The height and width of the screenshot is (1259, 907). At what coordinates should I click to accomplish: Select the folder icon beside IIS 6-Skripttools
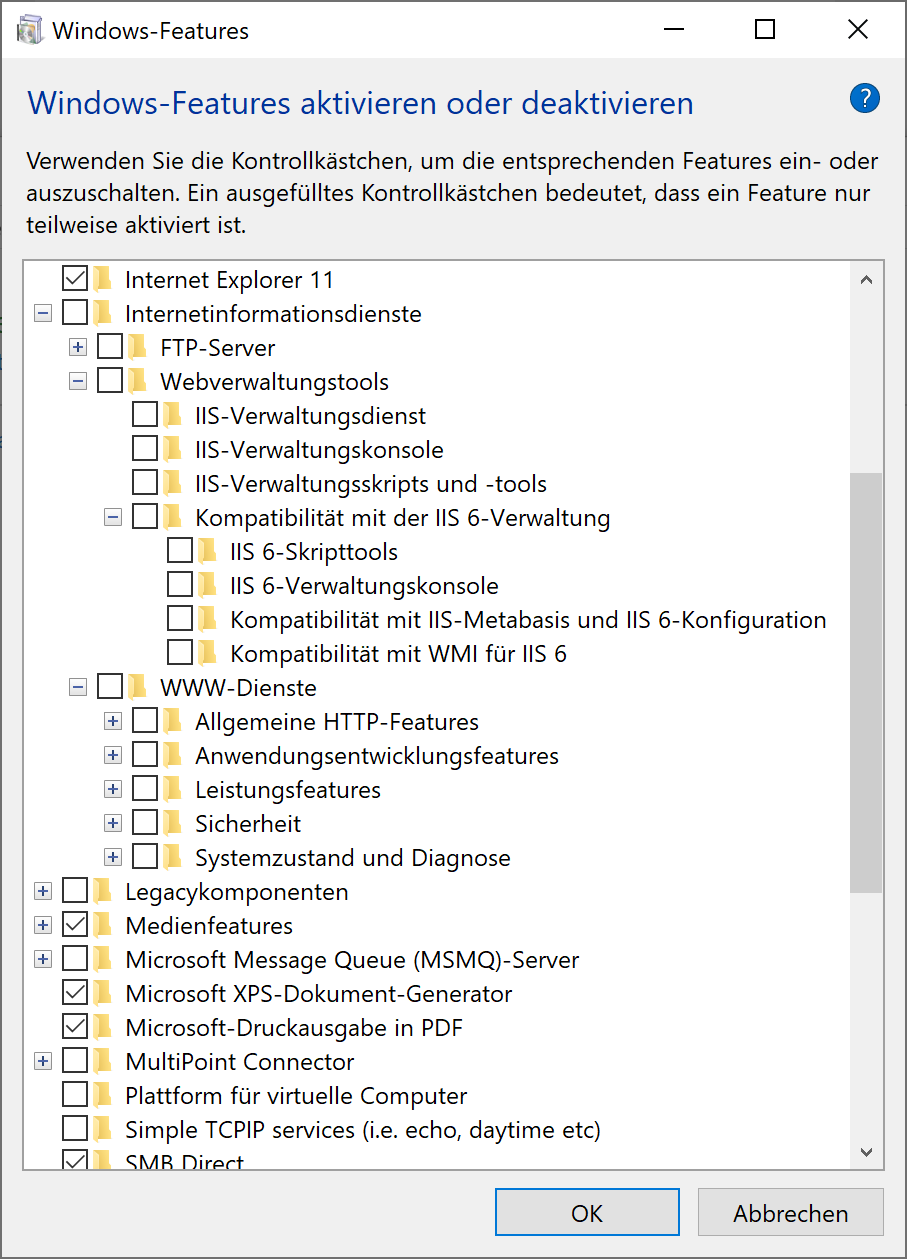tap(208, 552)
